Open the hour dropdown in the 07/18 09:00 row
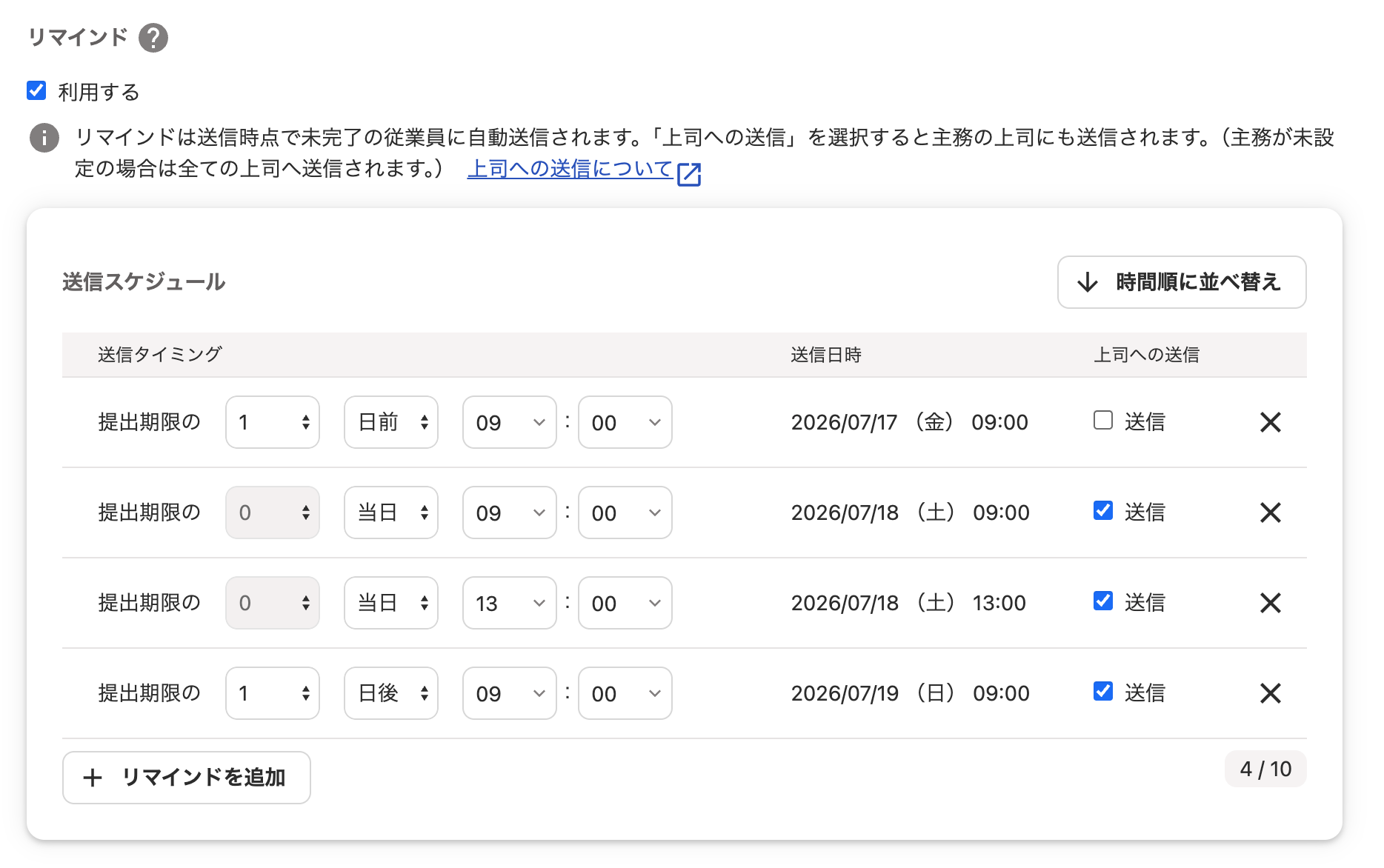The width and height of the screenshot is (1384, 868). [x=510, y=513]
